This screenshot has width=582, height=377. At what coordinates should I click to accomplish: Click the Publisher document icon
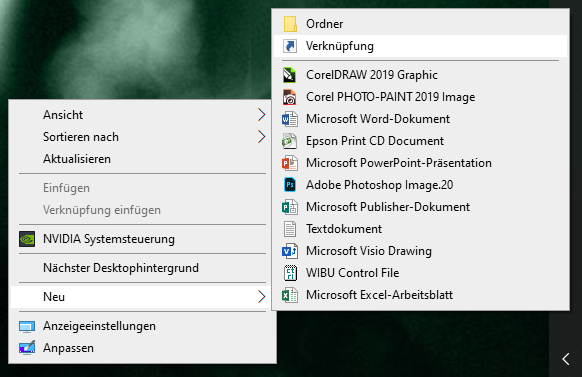coord(290,207)
